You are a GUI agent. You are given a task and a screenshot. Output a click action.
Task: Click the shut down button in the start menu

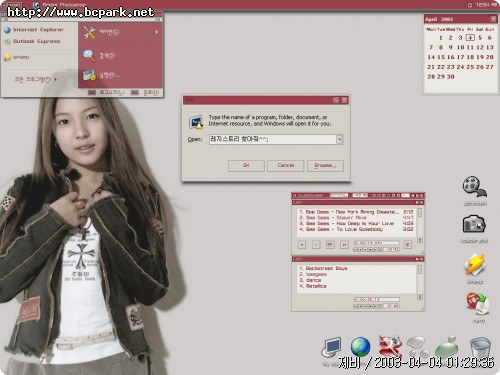pyautogui.click(x=144, y=92)
